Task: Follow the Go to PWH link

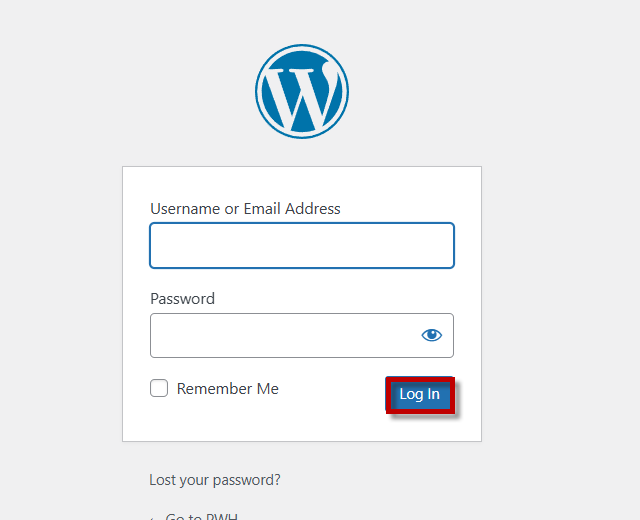Action: (200, 516)
